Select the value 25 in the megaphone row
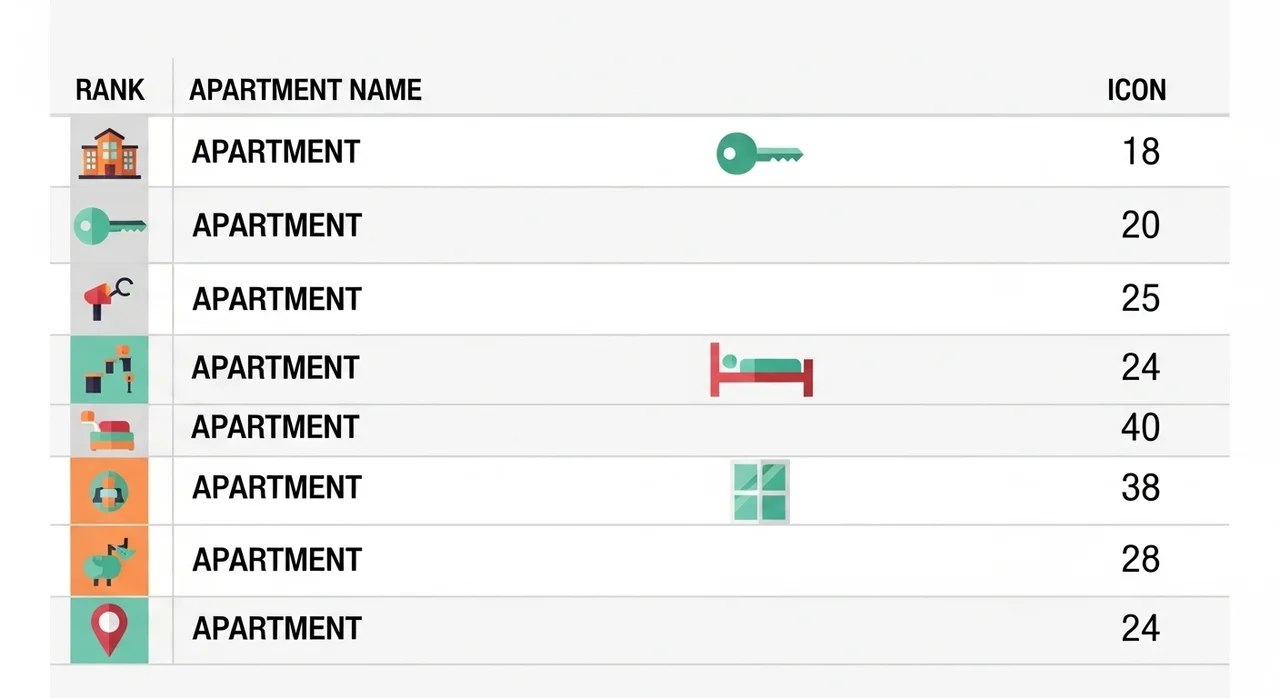1280x698 pixels. pyautogui.click(x=1140, y=298)
